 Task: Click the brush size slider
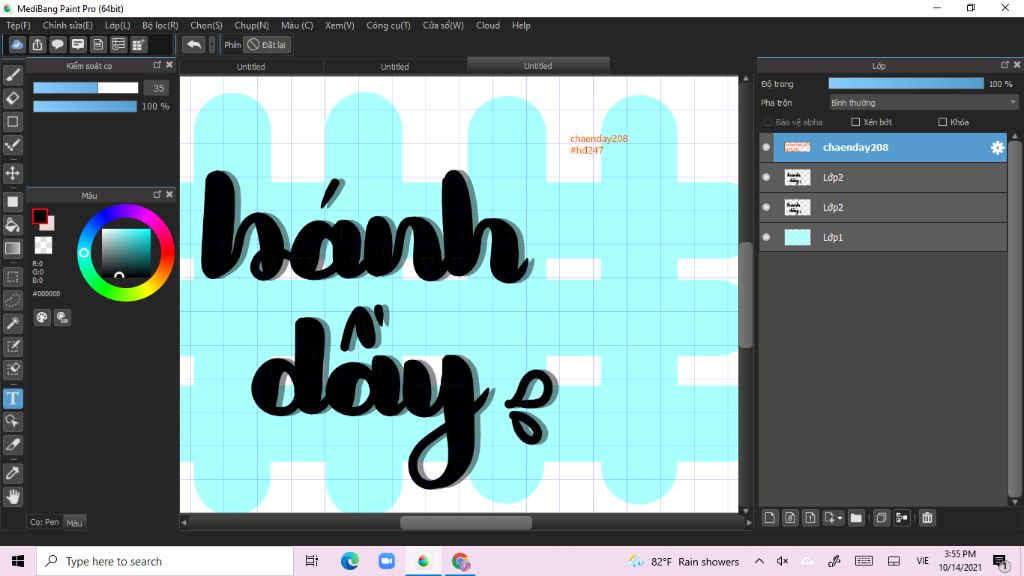(86, 88)
